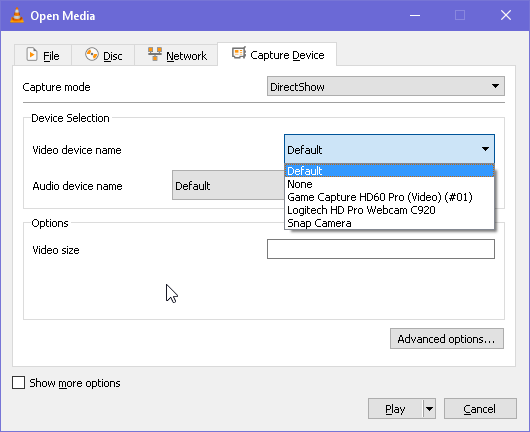Switch to the Network tab
This screenshot has width=530, height=432.
pos(176,55)
